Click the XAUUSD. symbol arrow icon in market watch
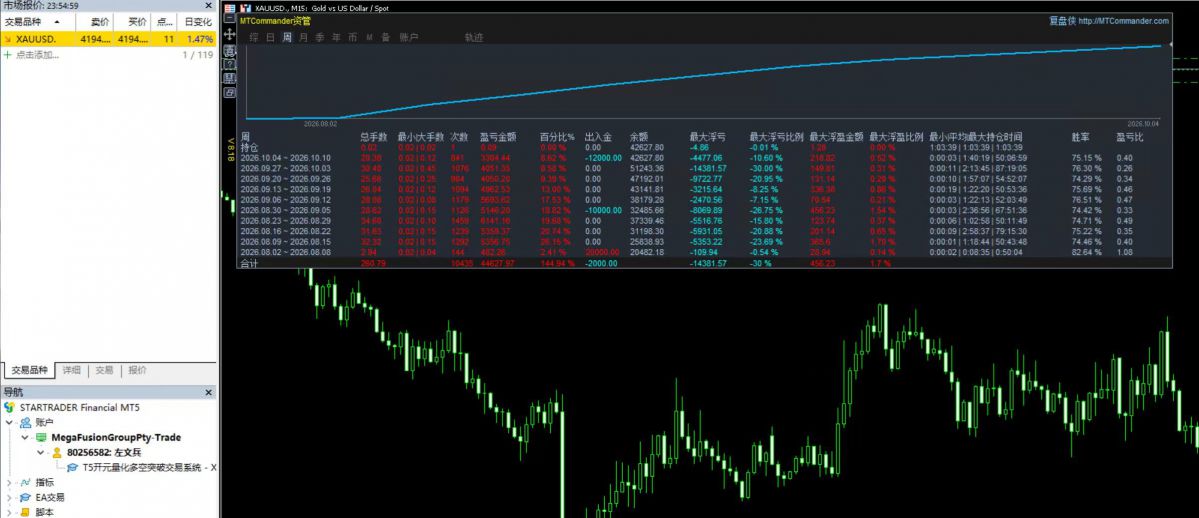This screenshot has height=518, width=1199. tap(8, 38)
